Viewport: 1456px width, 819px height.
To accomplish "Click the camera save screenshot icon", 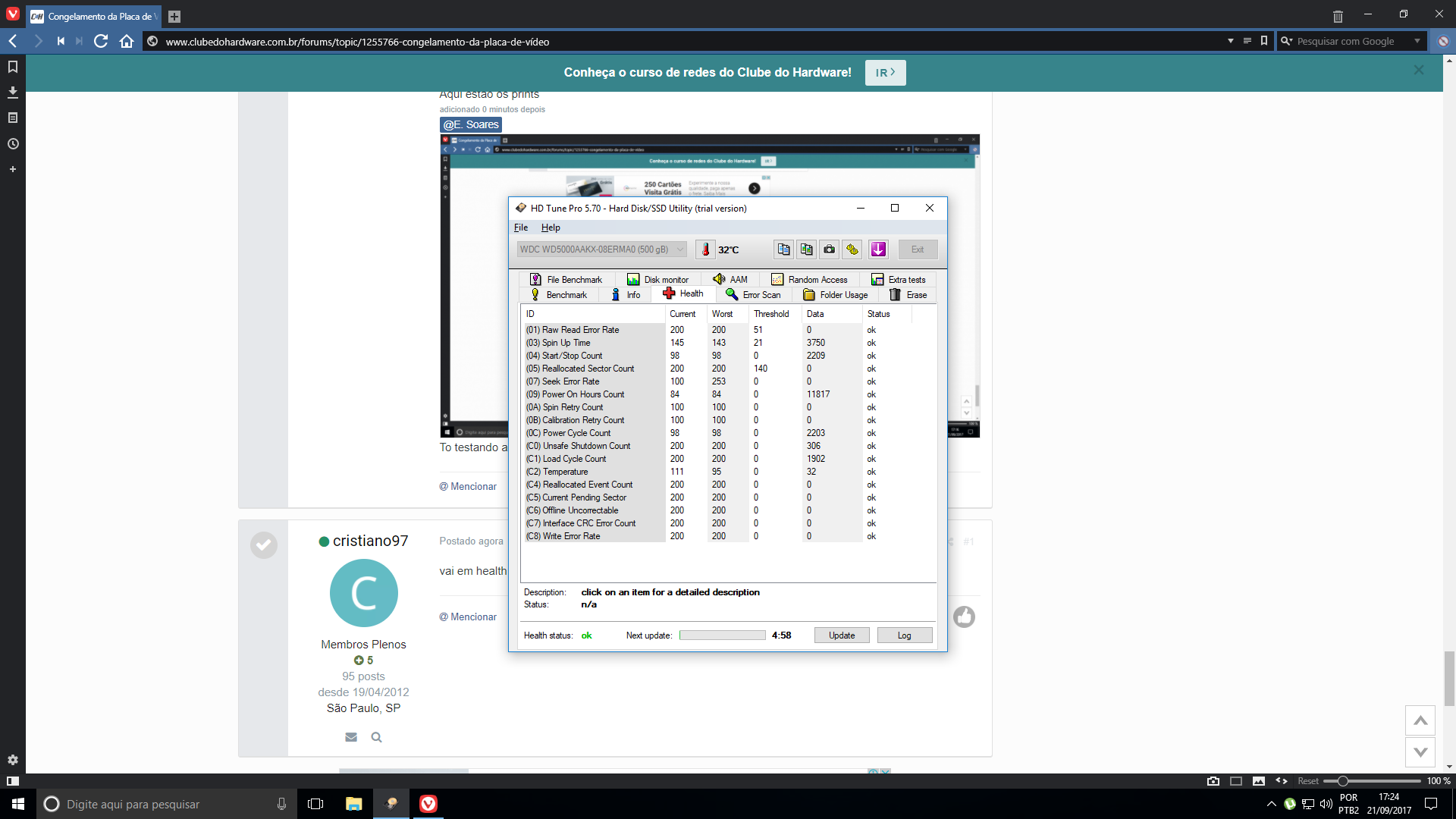I will point(830,249).
